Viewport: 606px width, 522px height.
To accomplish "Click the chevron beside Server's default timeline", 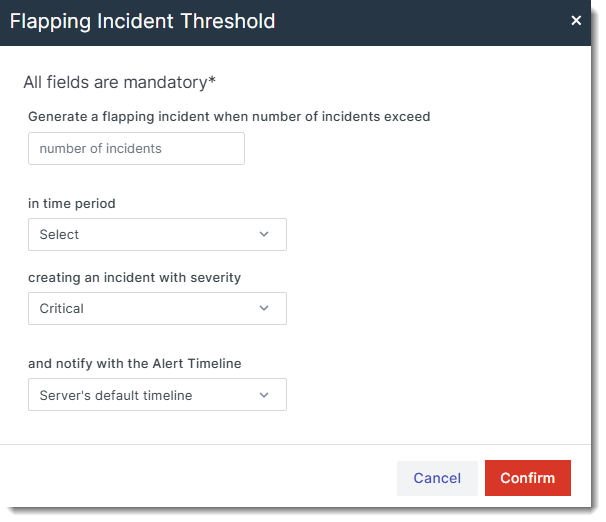I will click(264, 395).
